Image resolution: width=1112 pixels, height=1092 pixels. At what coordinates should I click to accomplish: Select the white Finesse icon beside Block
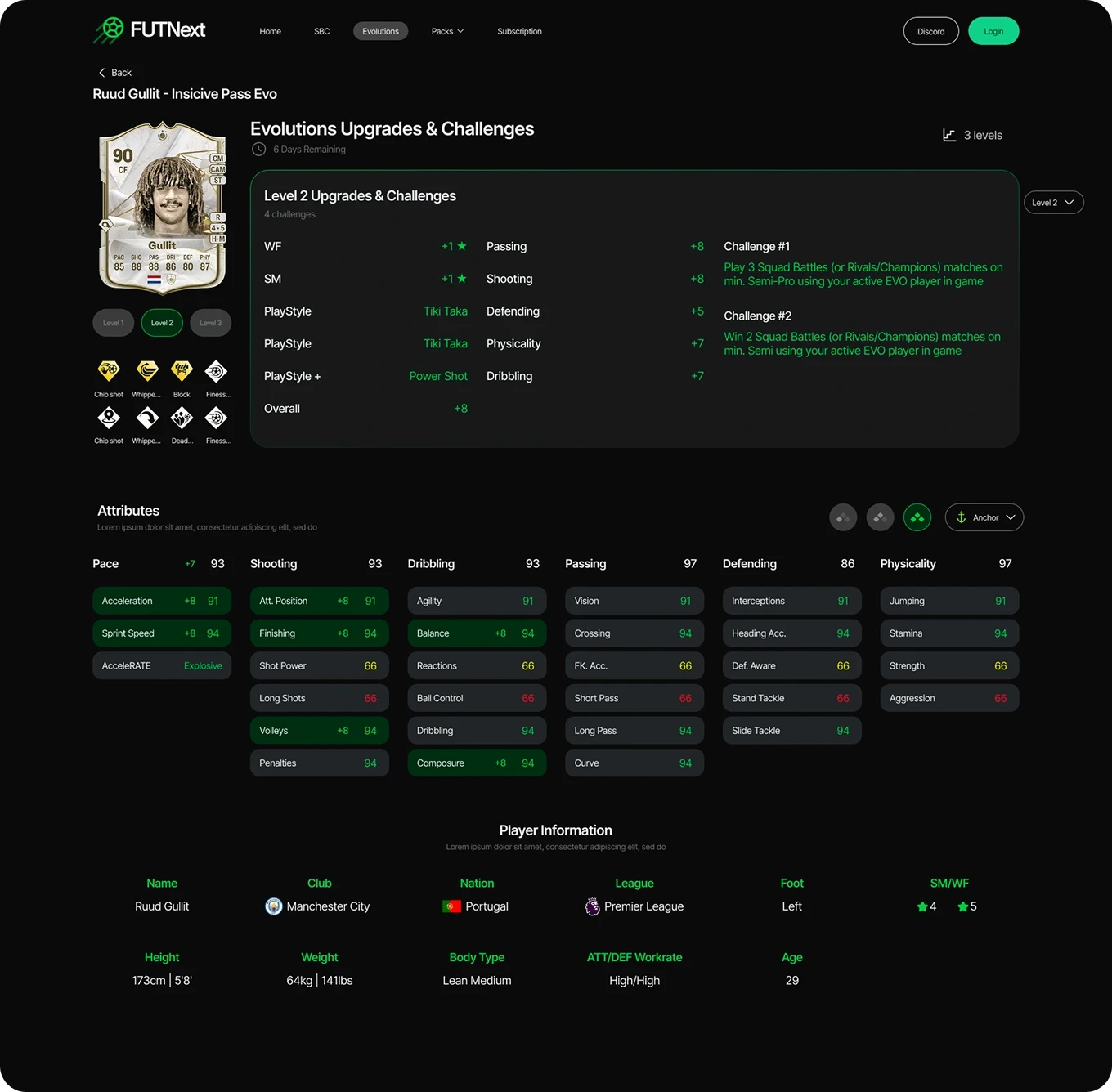(216, 371)
